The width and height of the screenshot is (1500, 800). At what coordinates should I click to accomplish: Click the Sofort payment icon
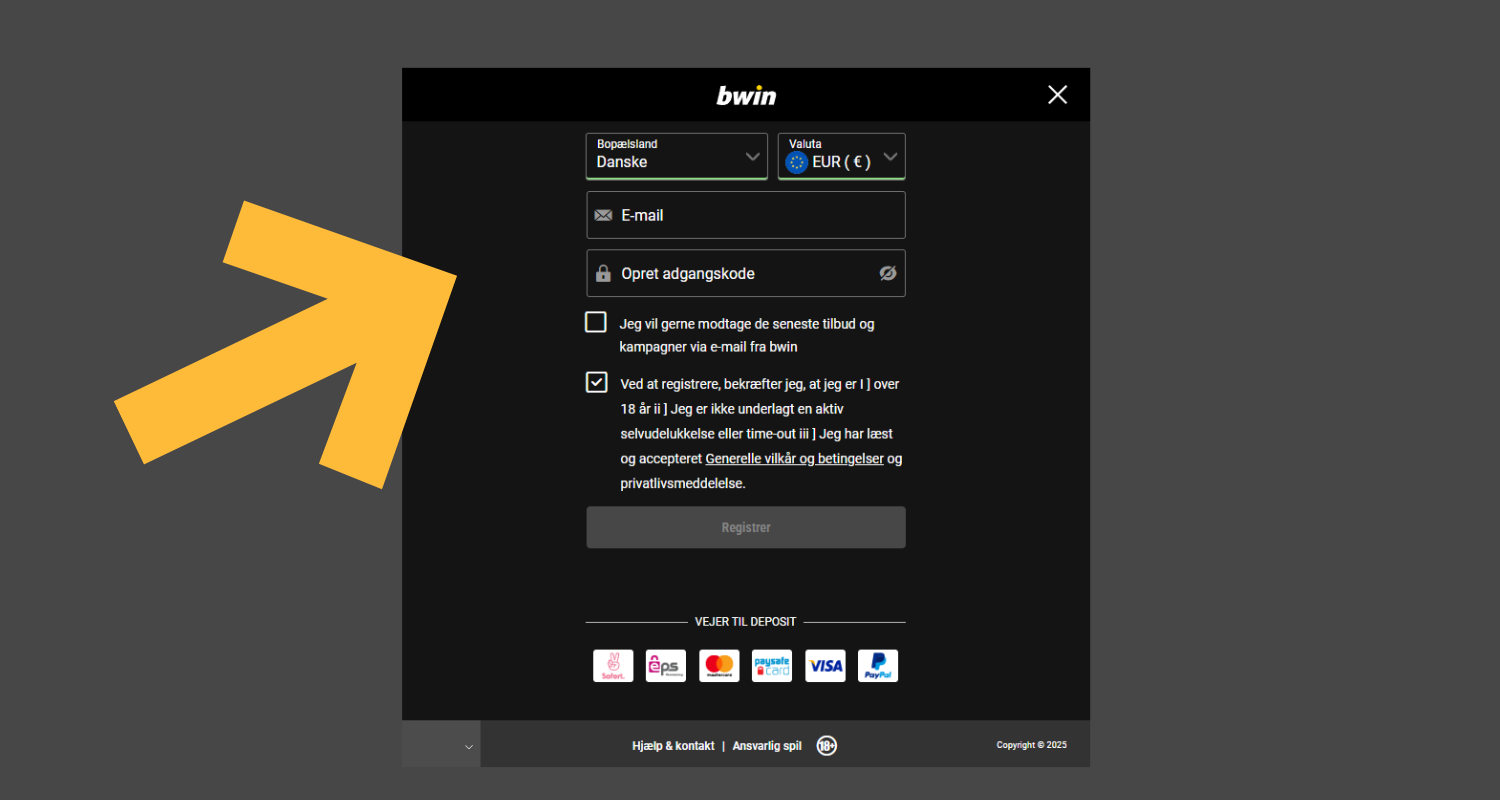click(613, 666)
